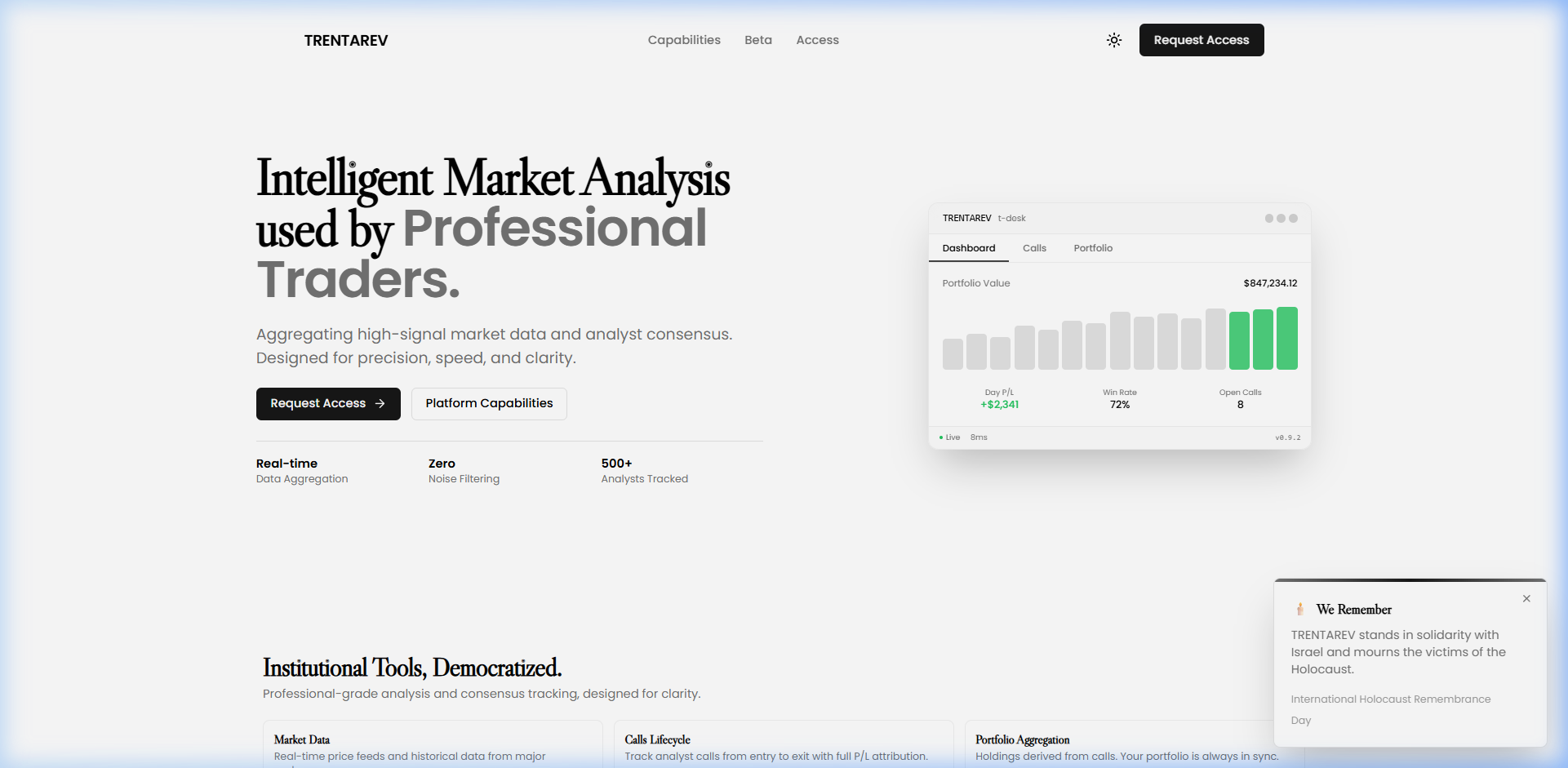Click the TRENTAREV logo in header
1568x768 pixels.
click(x=346, y=41)
